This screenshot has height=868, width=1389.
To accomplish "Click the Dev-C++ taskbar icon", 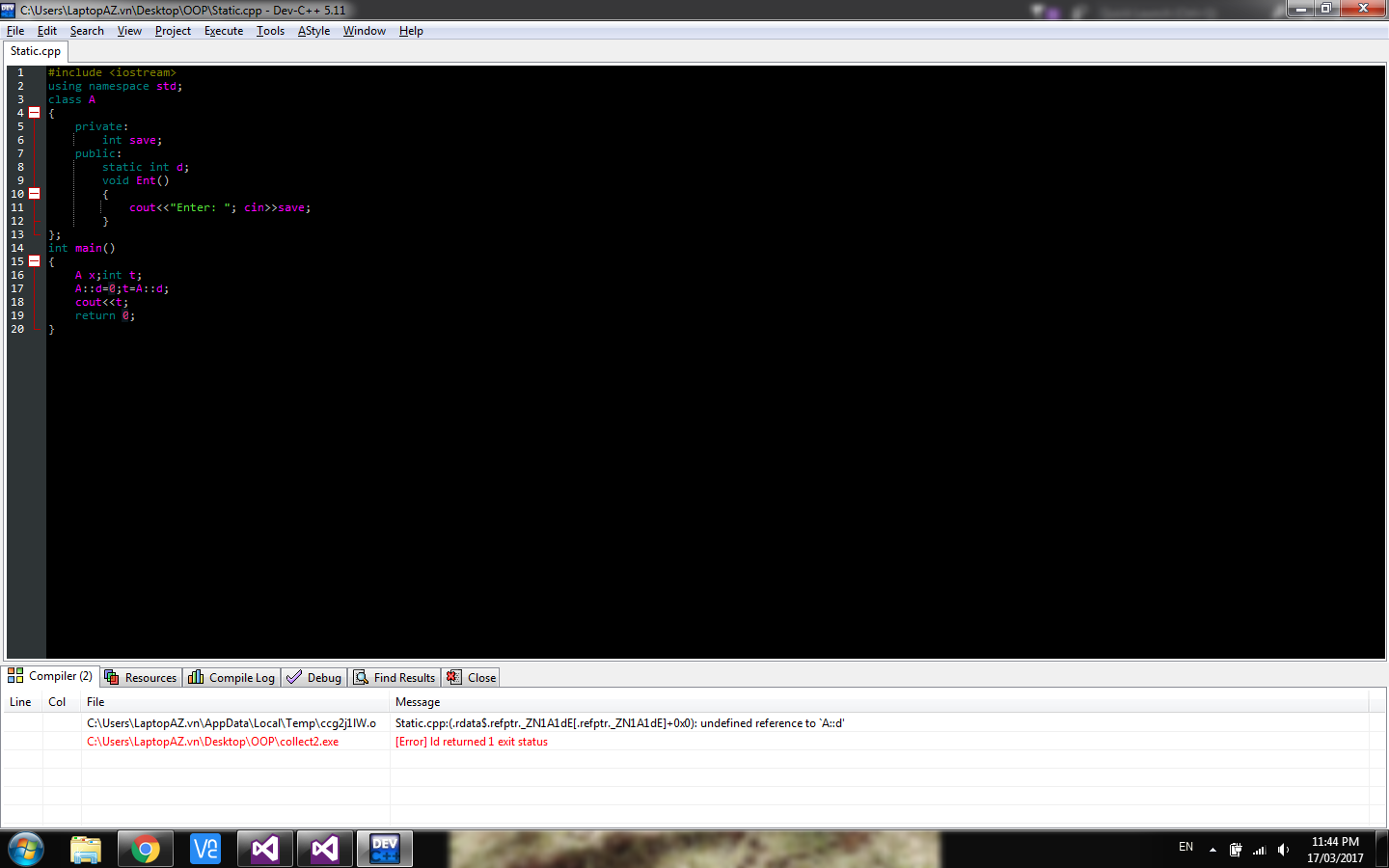I will (385, 849).
